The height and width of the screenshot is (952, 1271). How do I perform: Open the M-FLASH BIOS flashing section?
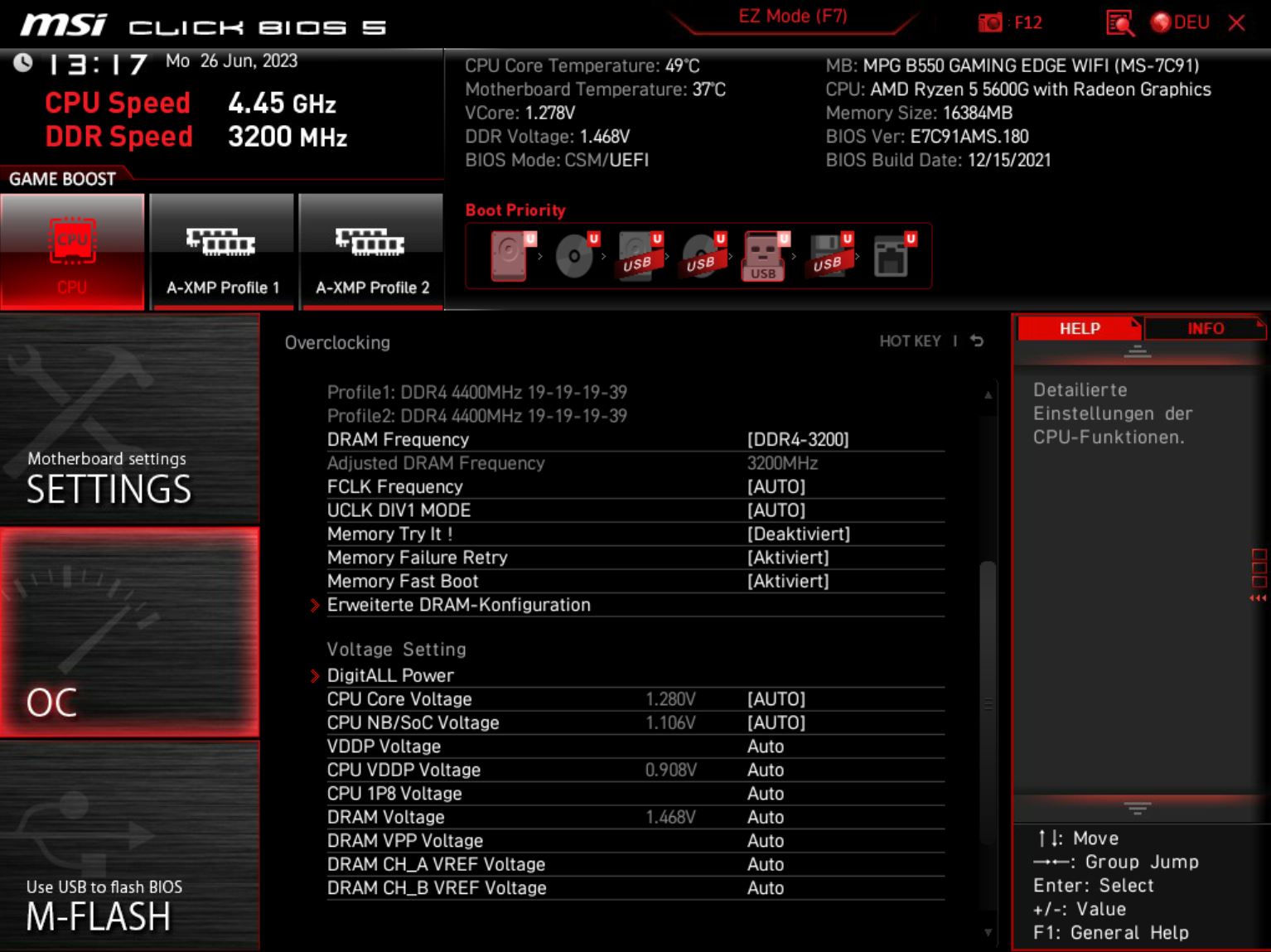point(129,846)
